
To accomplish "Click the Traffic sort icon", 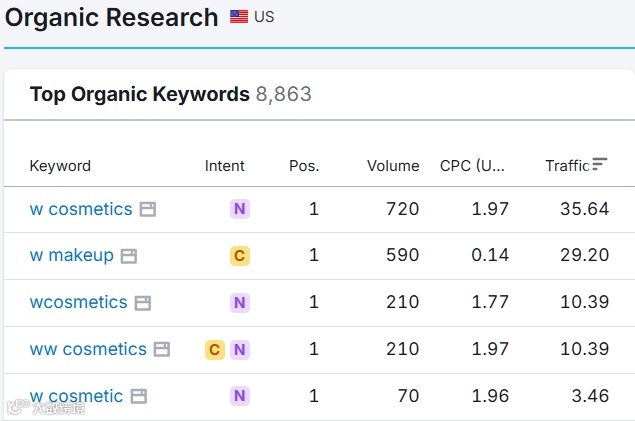I will [600, 164].
